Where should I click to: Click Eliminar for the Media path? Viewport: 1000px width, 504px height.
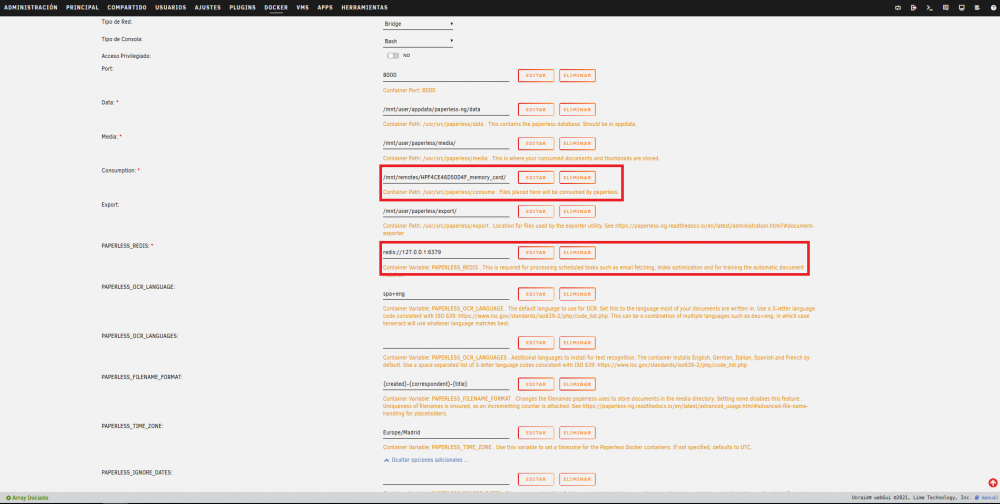[x=577, y=144]
